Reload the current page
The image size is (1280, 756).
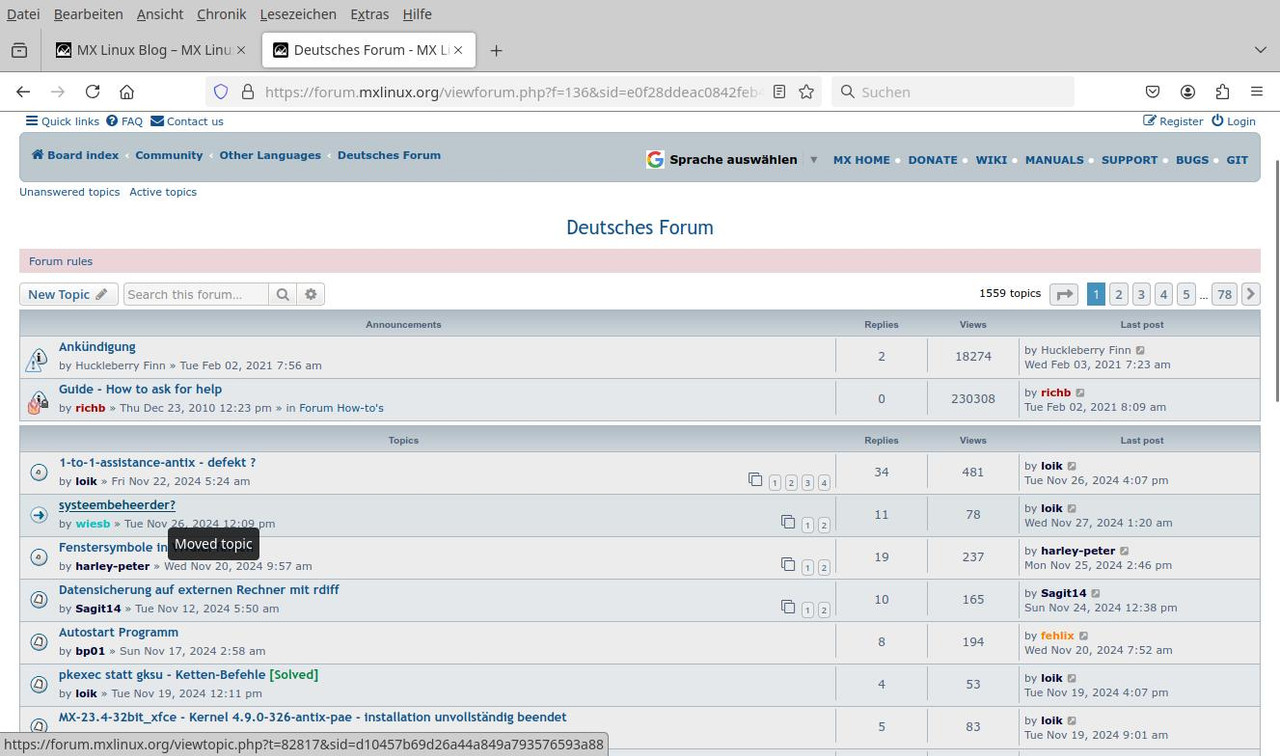coord(92,91)
